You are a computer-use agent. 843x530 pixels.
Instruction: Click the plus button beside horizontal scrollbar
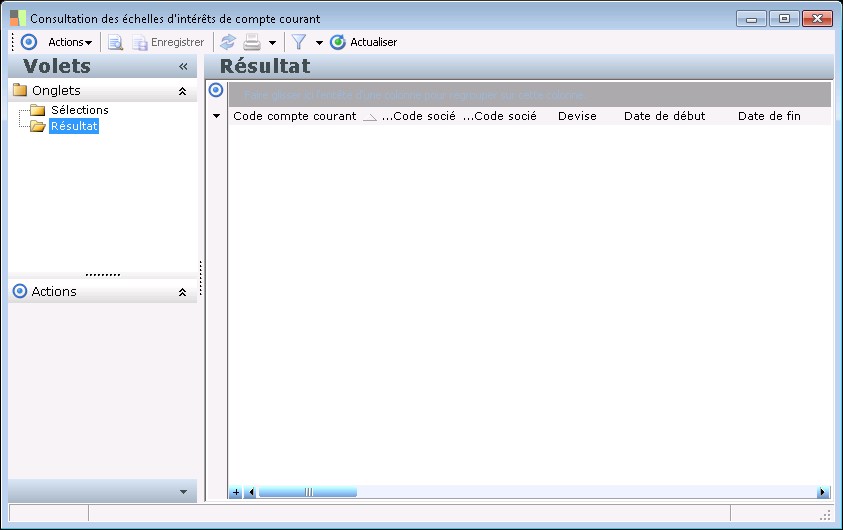(235, 492)
